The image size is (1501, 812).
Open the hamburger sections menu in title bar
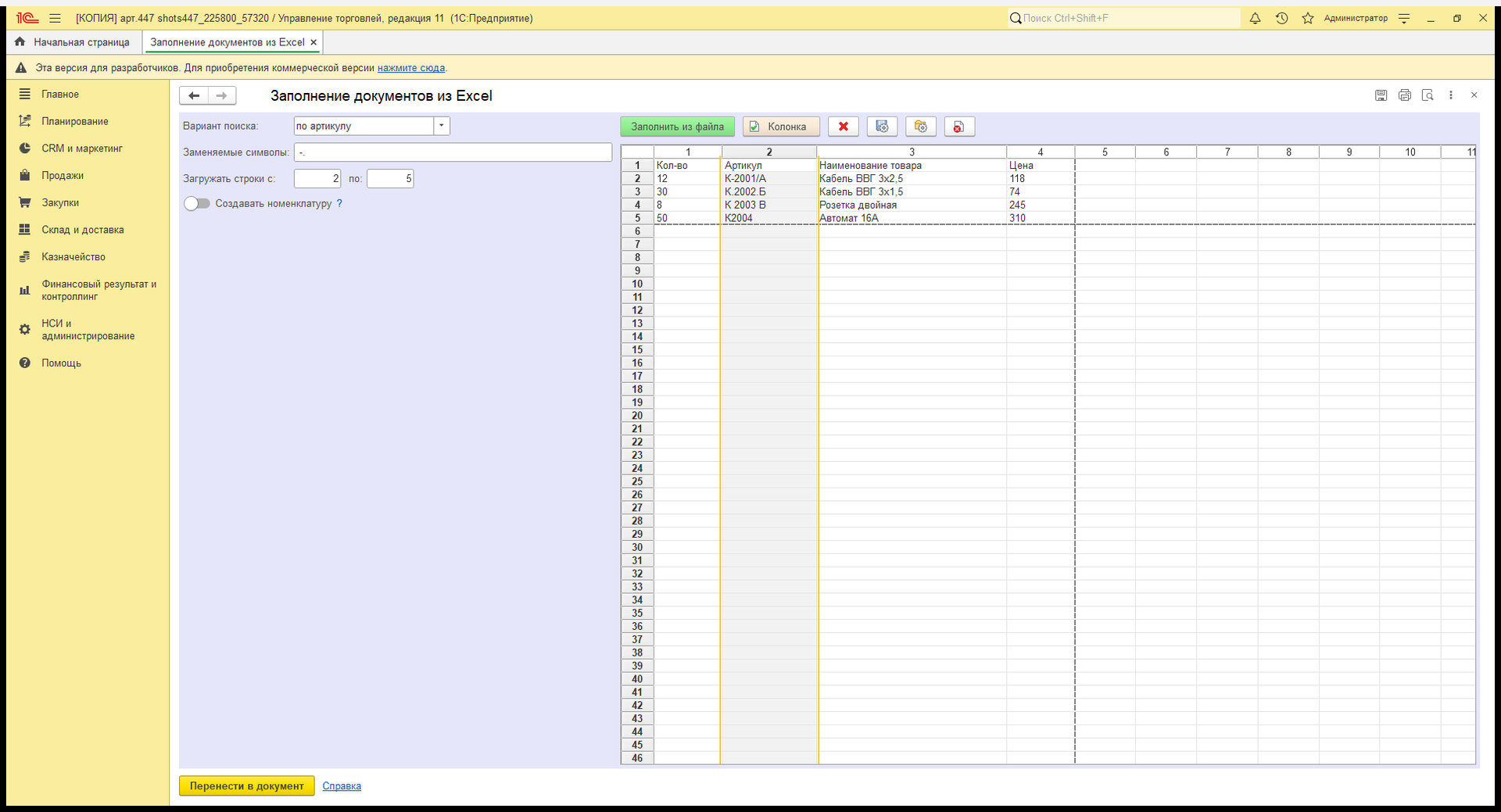(x=55, y=18)
